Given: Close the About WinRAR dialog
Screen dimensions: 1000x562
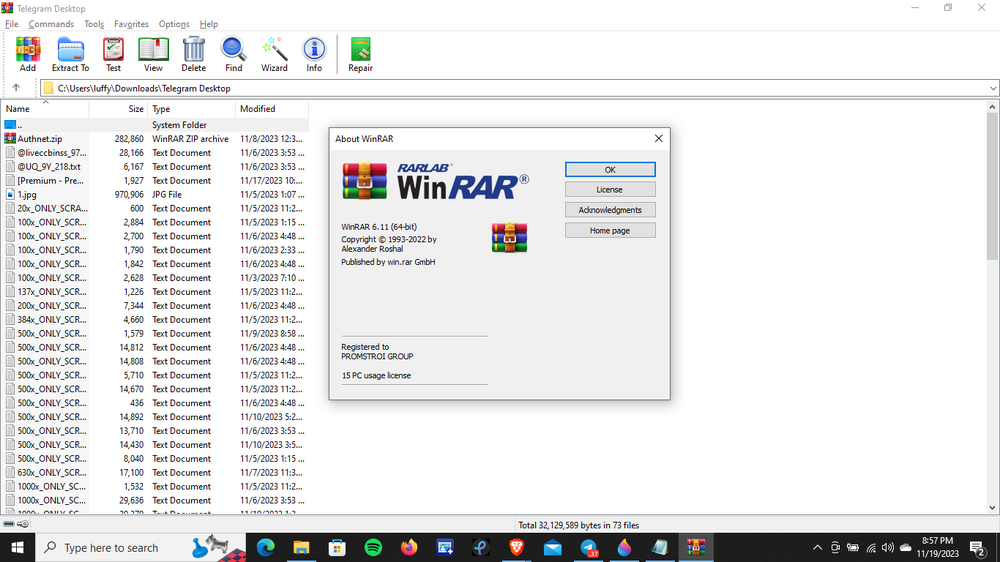Looking at the screenshot, I should (x=658, y=138).
